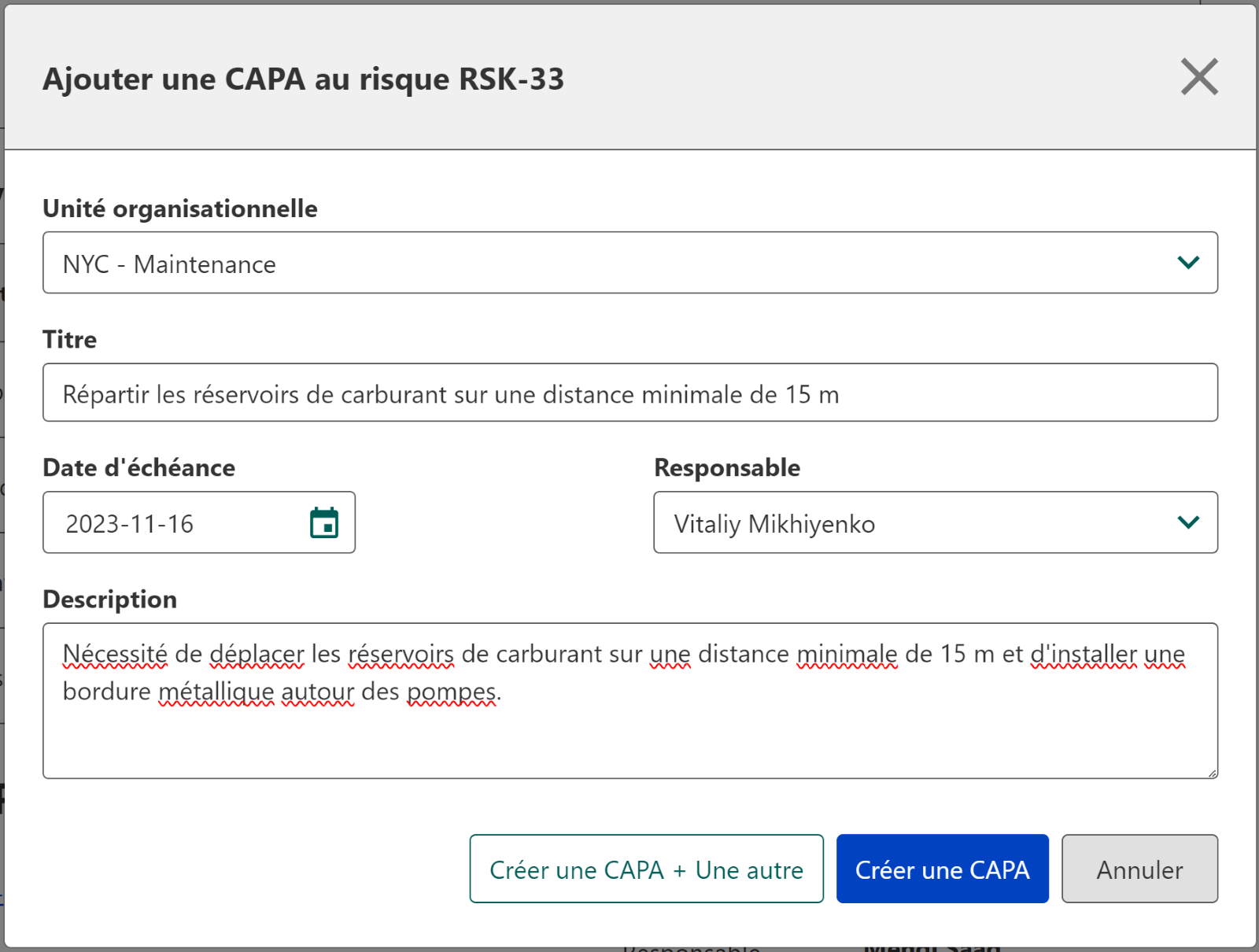Expand the Responsable chevron arrow
This screenshot has width=1259, height=952.
pyautogui.click(x=1188, y=522)
